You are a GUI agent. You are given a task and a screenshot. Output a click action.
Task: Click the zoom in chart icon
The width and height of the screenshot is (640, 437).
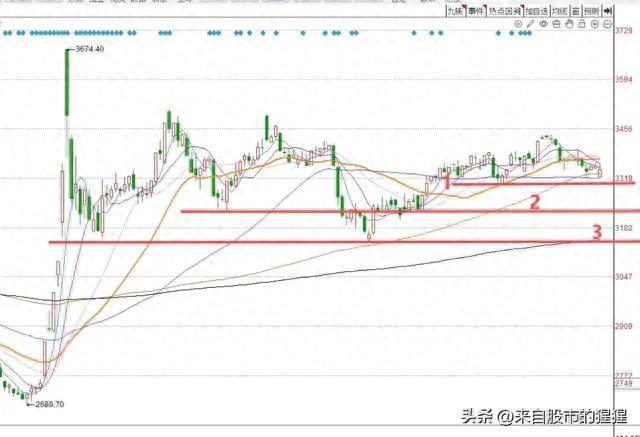(x=595, y=24)
